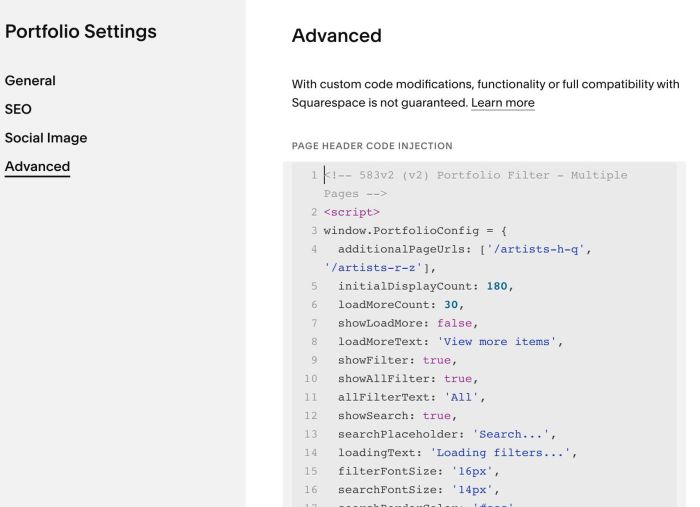This screenshot has height=507, width=700.
Task: Click the allFilterText 'All' string
Action: point(461,398)
